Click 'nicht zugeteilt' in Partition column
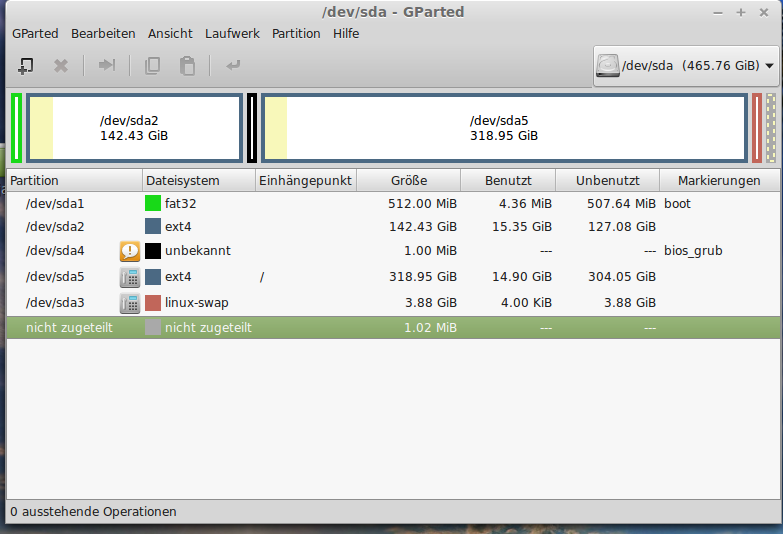This screenshot has height=534, width=783. [69, 328]
